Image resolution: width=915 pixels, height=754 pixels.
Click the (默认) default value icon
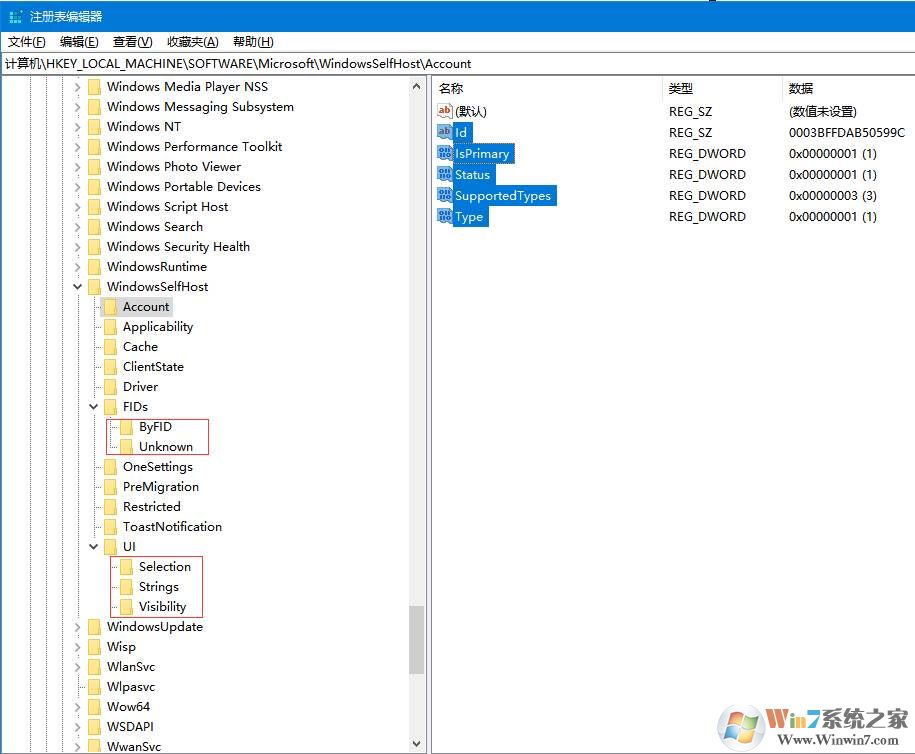[x=445, y=111]
